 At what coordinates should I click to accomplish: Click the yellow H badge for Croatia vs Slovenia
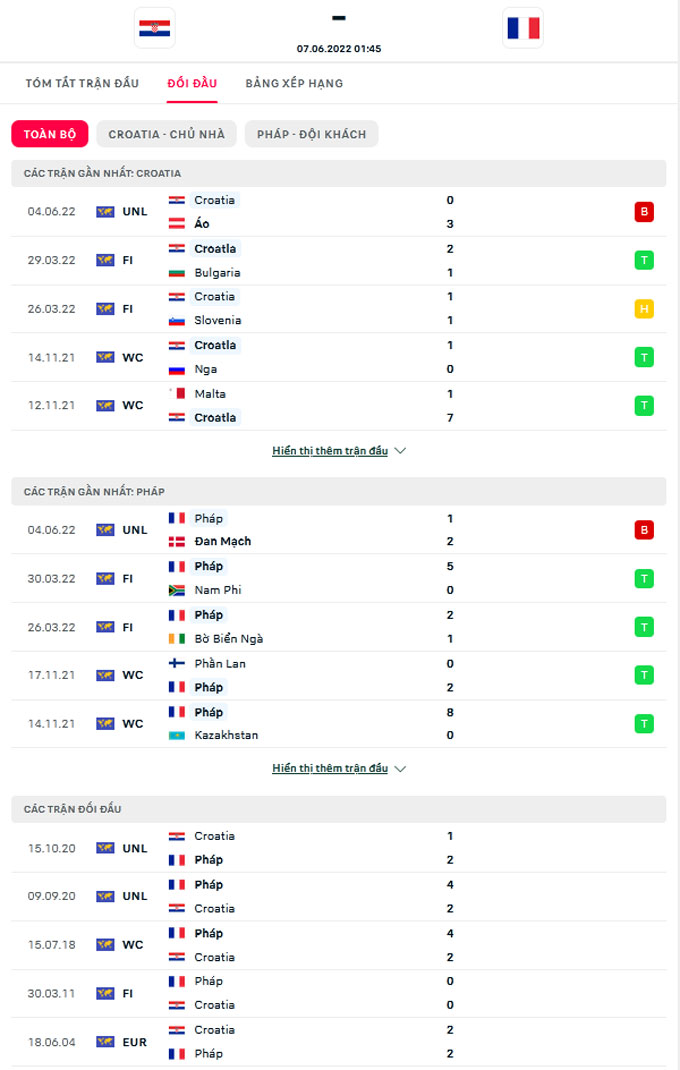pyautogui.click(x=644, y=309)
